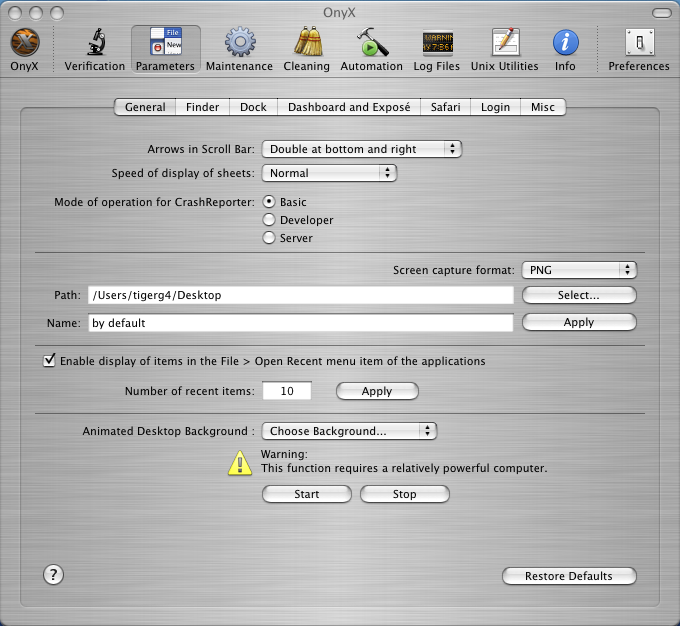This screenshot has width=680, height=626.
Task: Click the toolbar toggle pill button
Action: click(x=662, y=13)
